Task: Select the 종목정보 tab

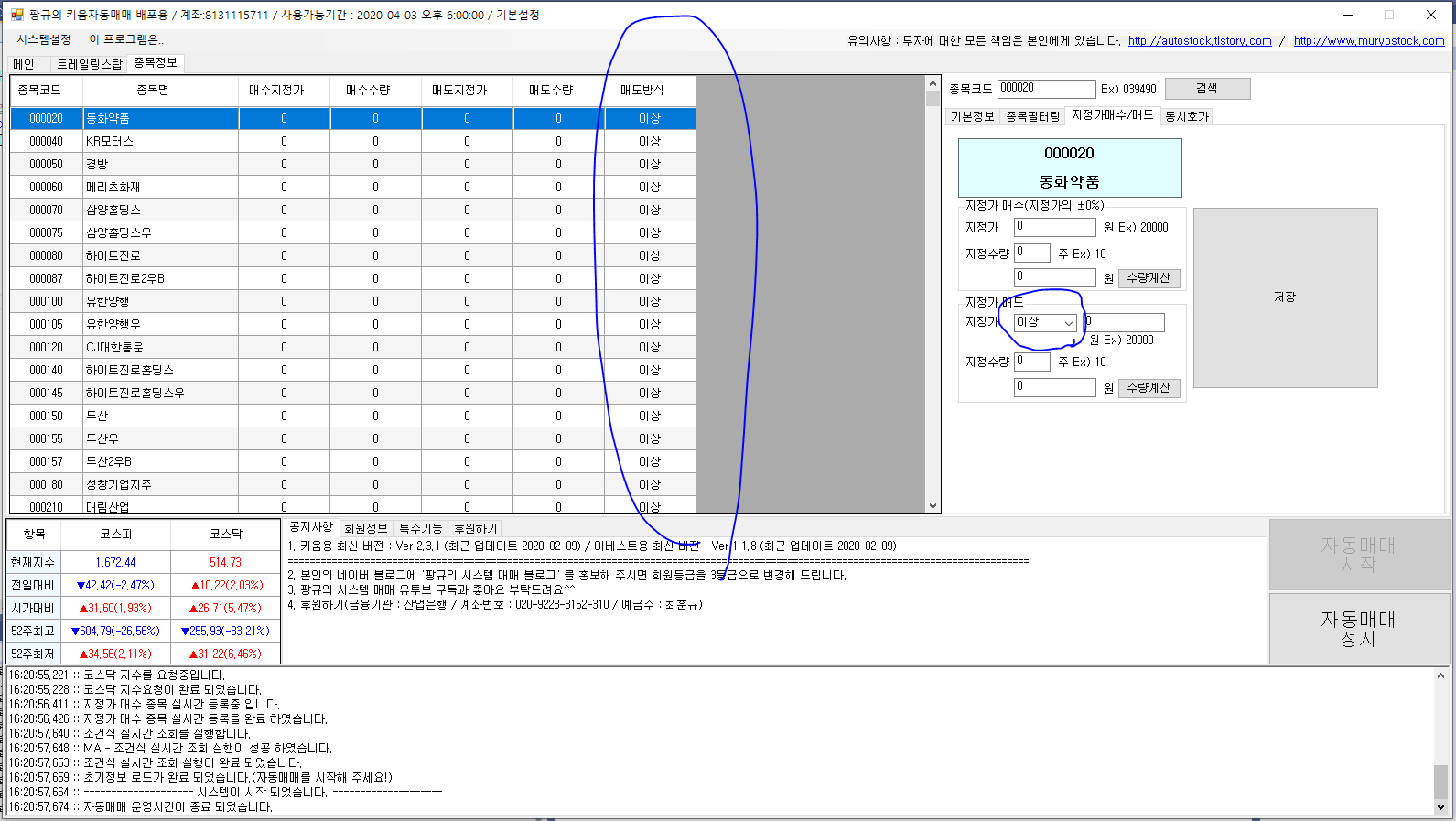Action: pos(156,63)
